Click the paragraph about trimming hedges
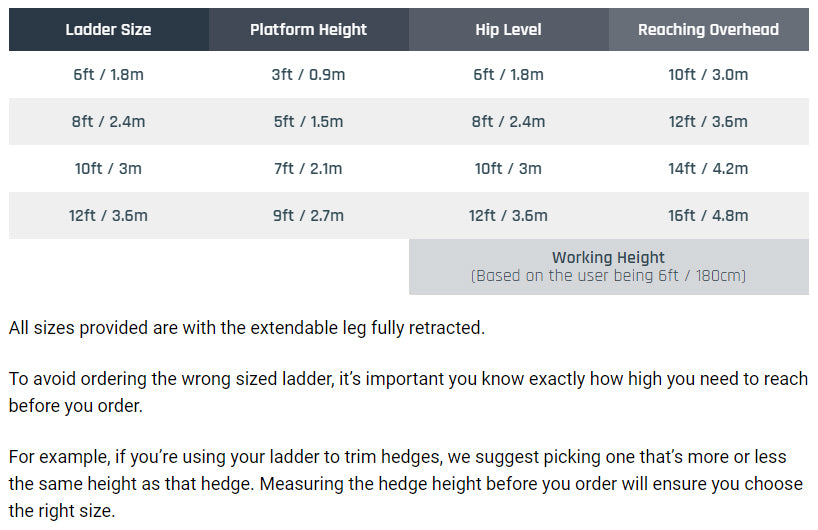The width and height of the screenshot is (818, 530). [x=406, y=484]
